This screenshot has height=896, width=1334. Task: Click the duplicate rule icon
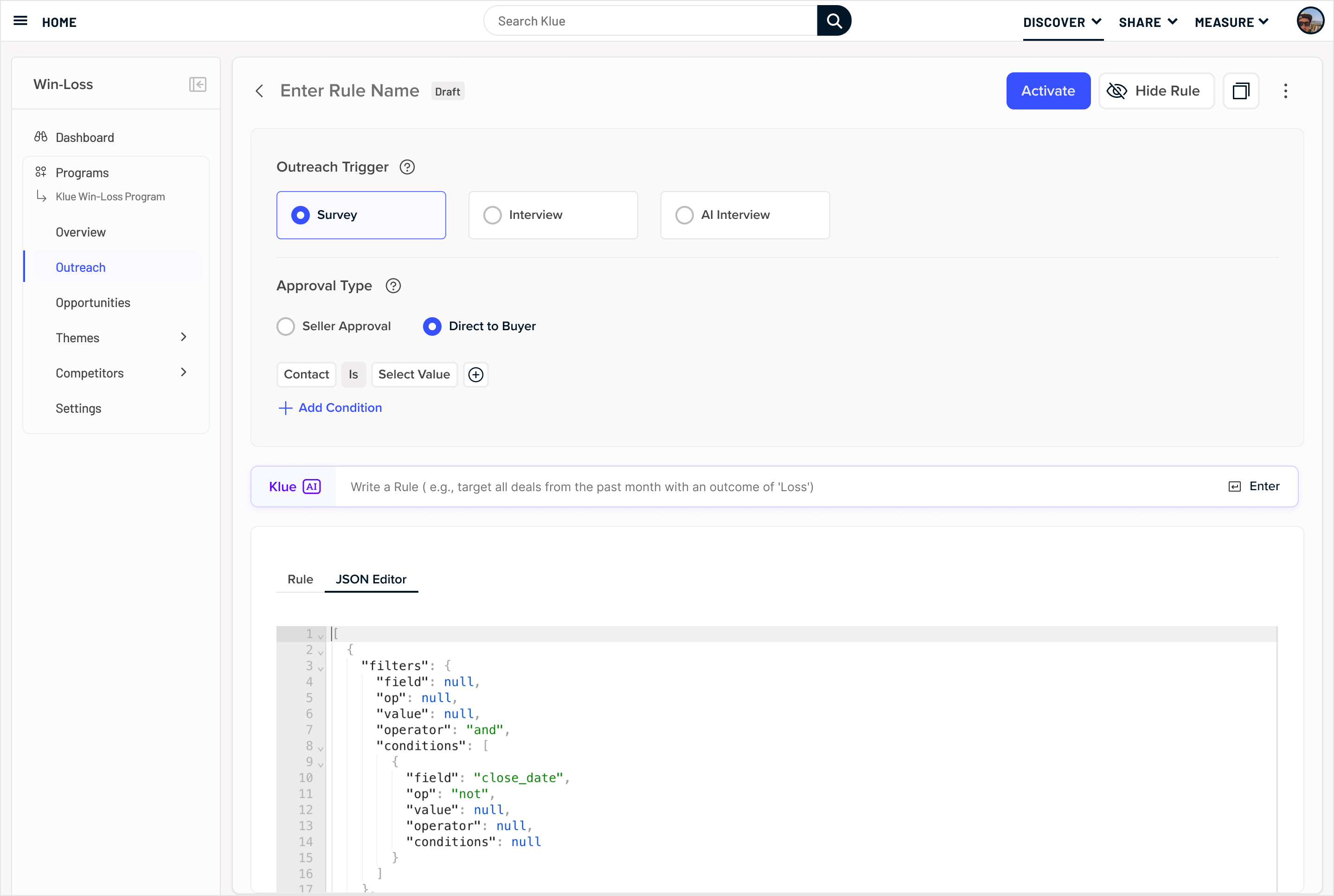click(x=1240, y=91)
